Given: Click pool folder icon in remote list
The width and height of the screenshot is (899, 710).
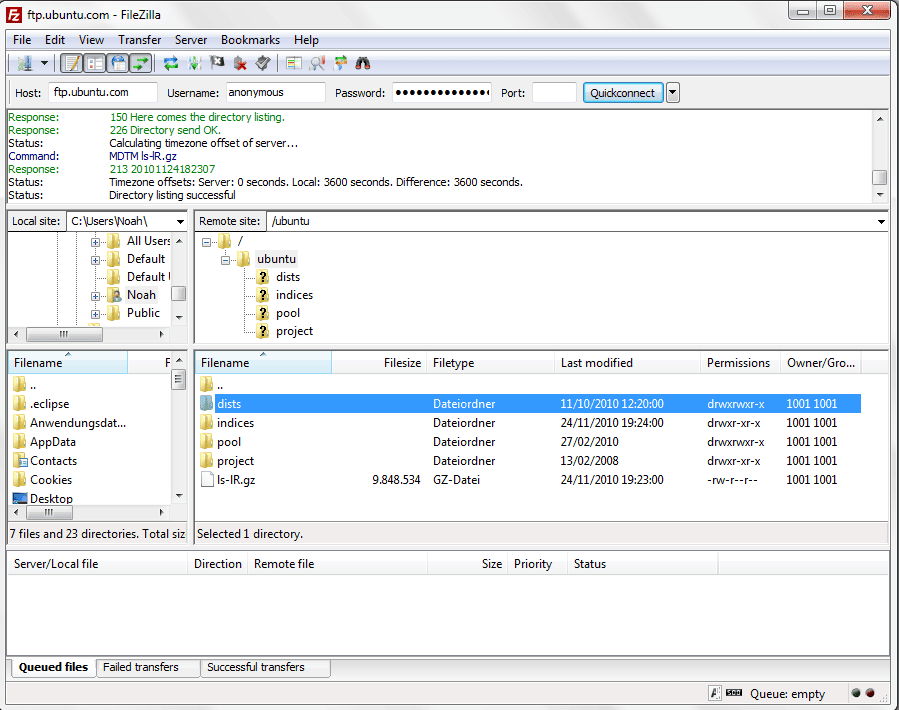Looking at the screenshot, I should point(206,442).
